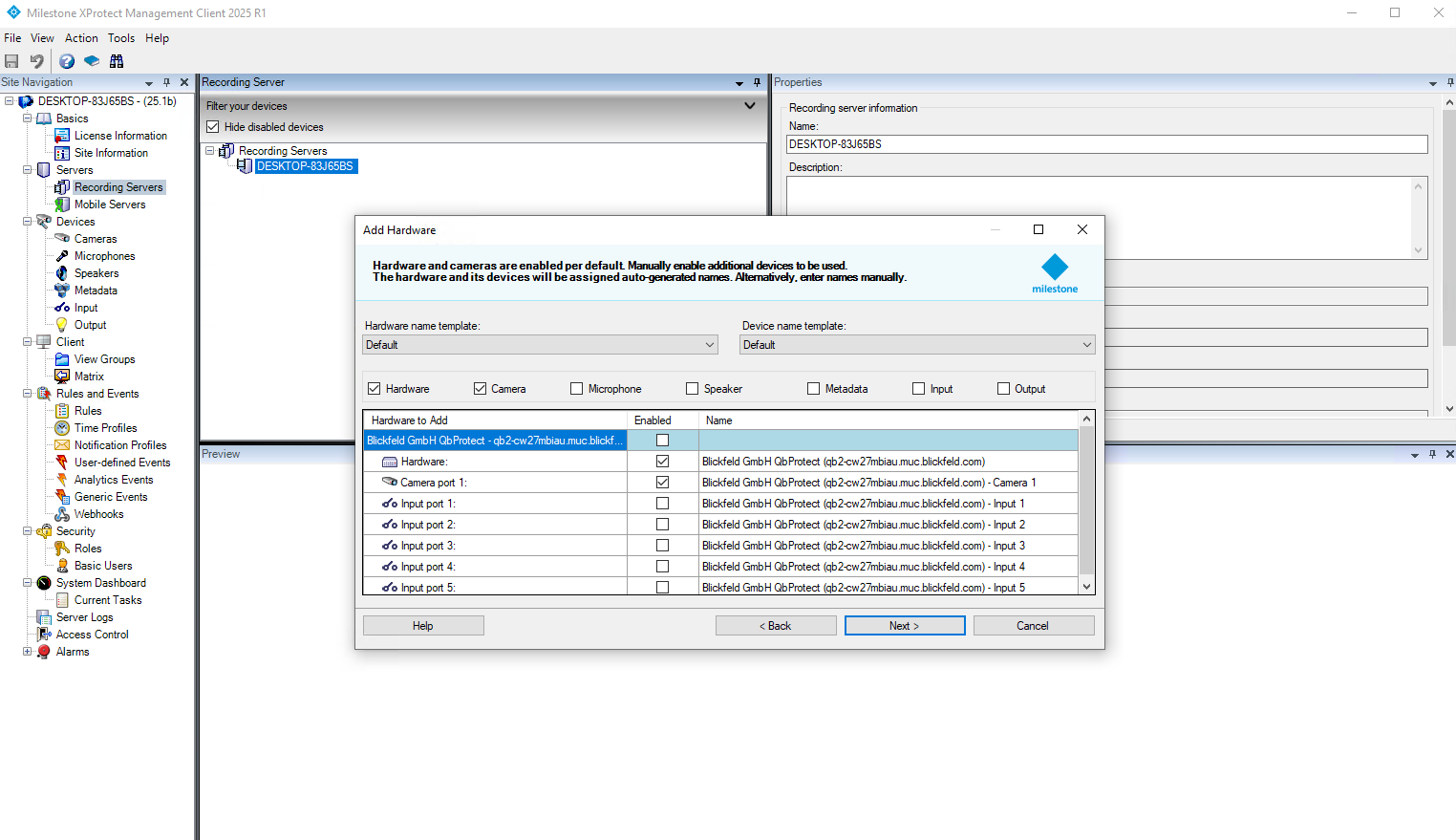This screenshot has height=840, width=1456.
Task: Open the Tools menu
Action: click(x=121, y=38)
